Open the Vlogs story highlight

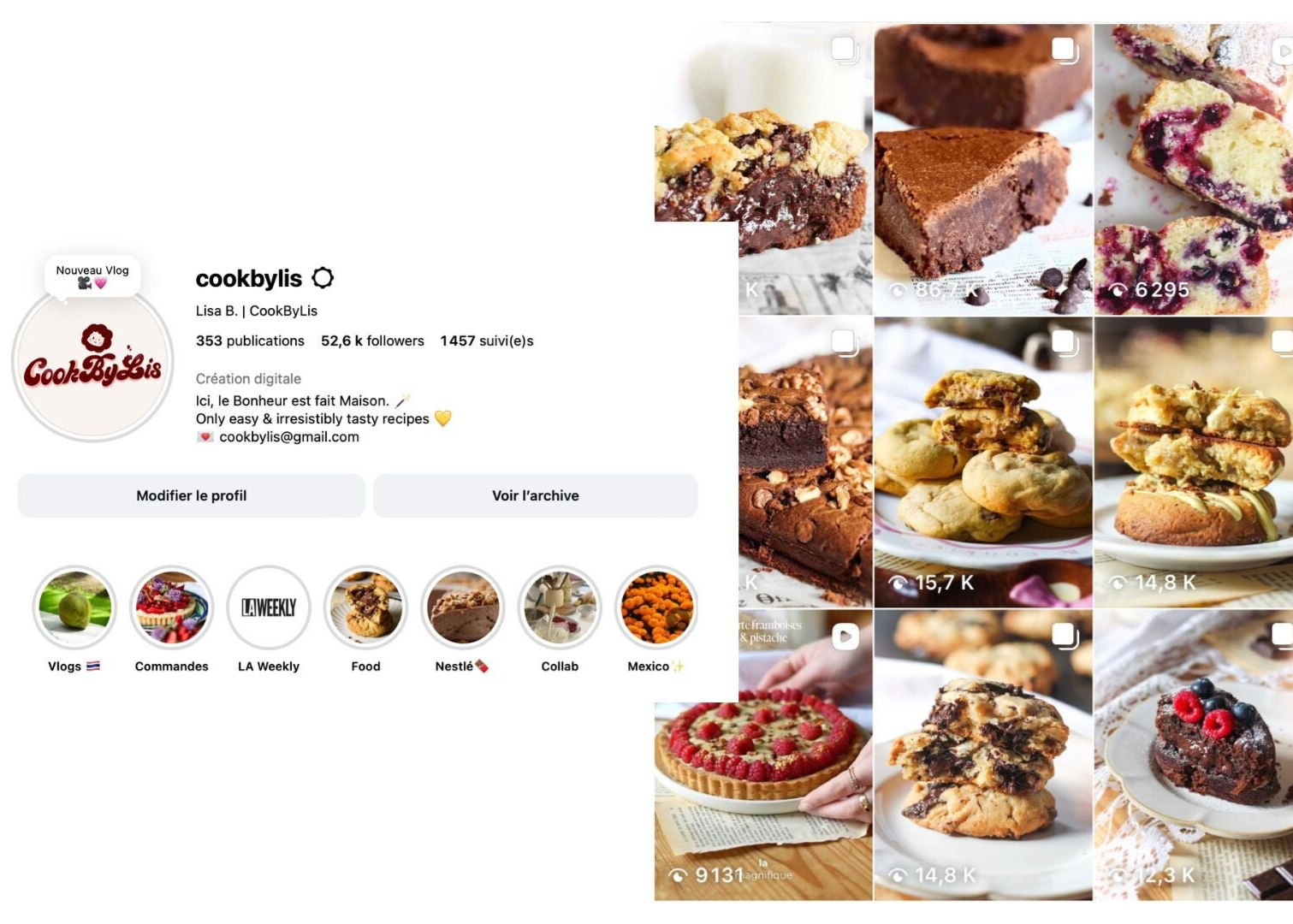click(x=74, y=607)
